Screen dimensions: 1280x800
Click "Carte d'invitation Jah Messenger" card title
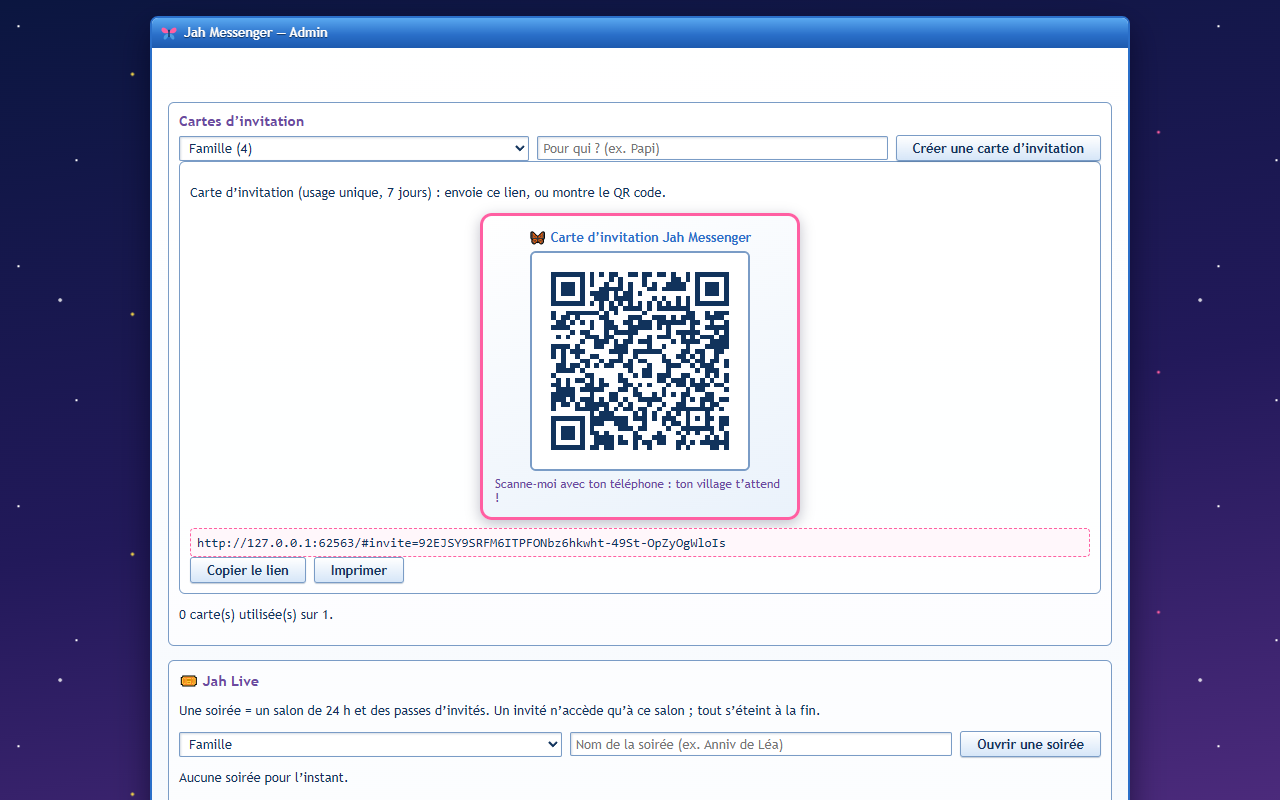(x=650, y=238)
